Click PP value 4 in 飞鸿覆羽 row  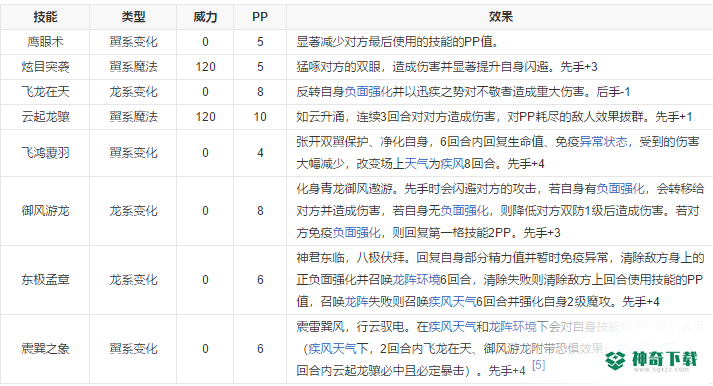[x=260, y=153]
